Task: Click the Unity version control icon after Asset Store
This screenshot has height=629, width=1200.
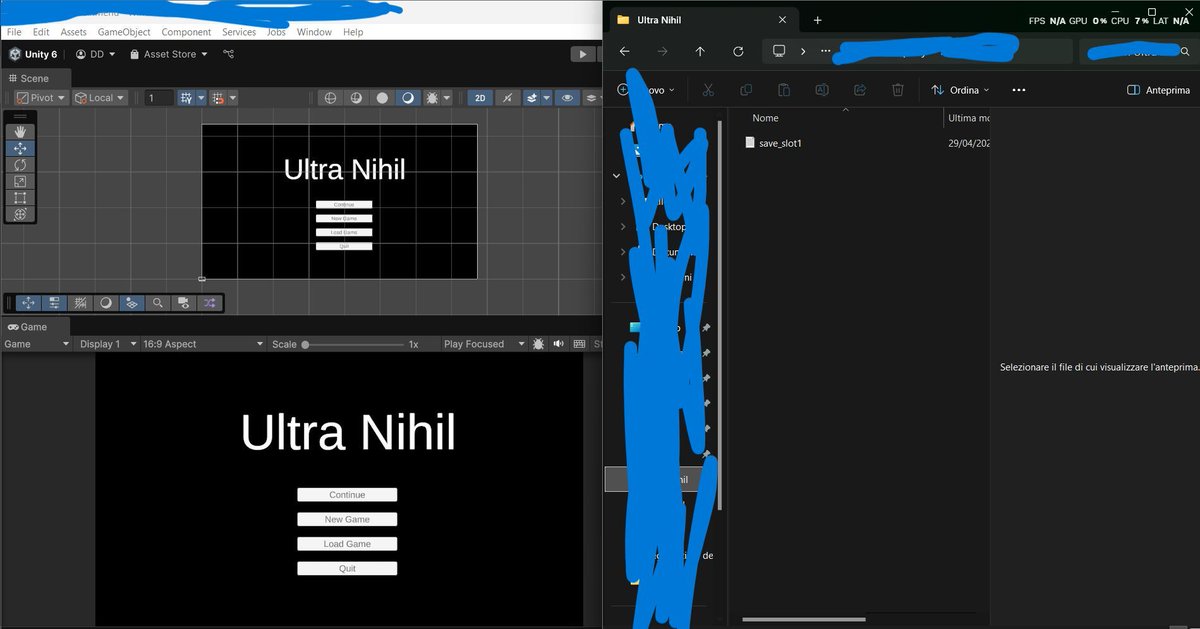Action: pos(228,54)
